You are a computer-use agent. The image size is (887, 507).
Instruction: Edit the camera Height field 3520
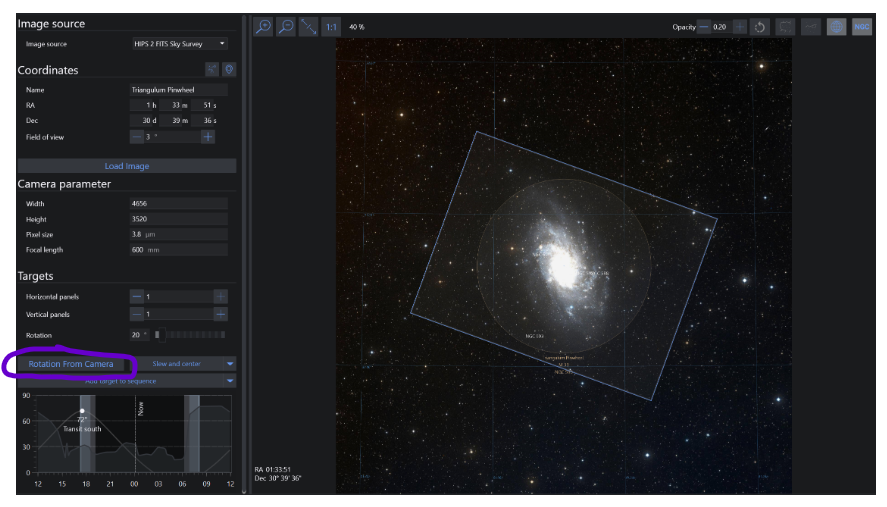(179, 218)
